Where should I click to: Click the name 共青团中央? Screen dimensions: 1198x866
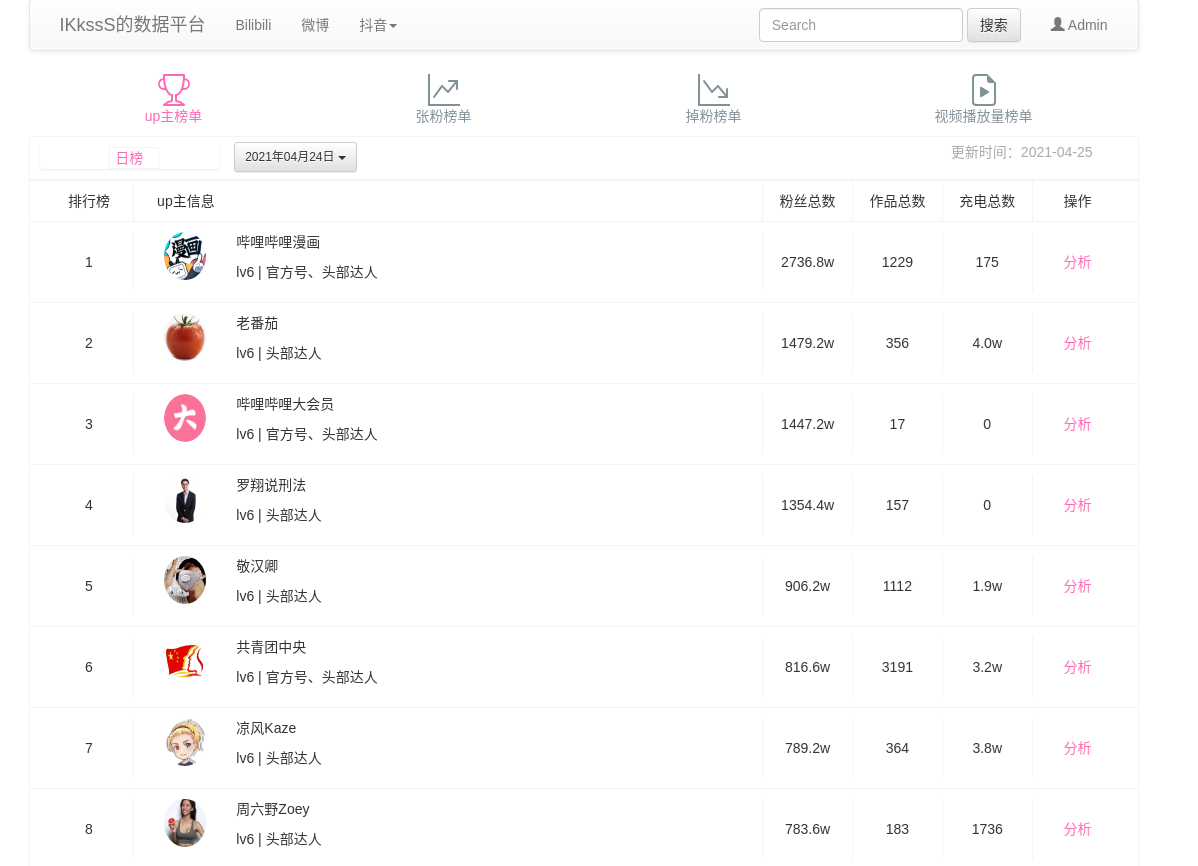point(271,647)
